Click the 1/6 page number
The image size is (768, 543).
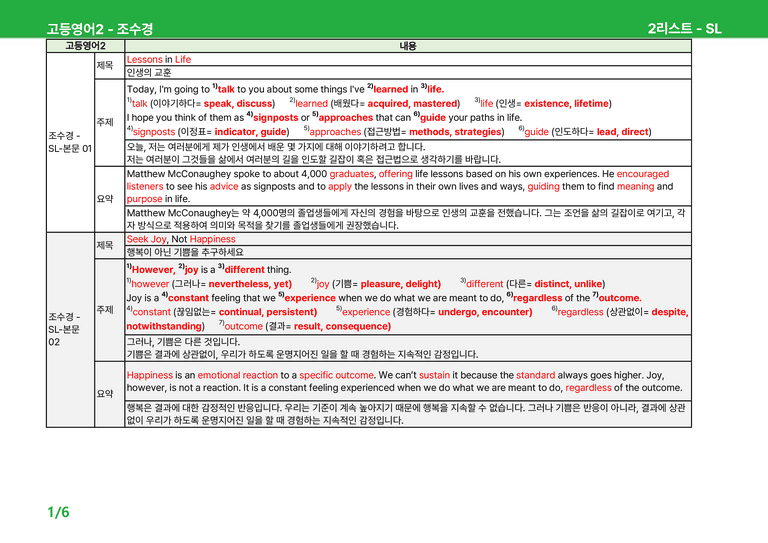coord(58,512)
